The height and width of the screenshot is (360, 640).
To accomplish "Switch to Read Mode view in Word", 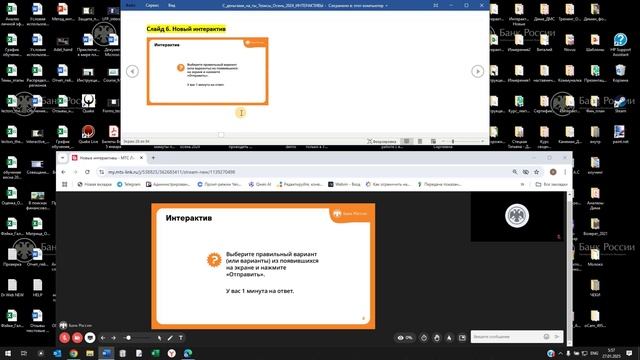I will pos(407,141).
